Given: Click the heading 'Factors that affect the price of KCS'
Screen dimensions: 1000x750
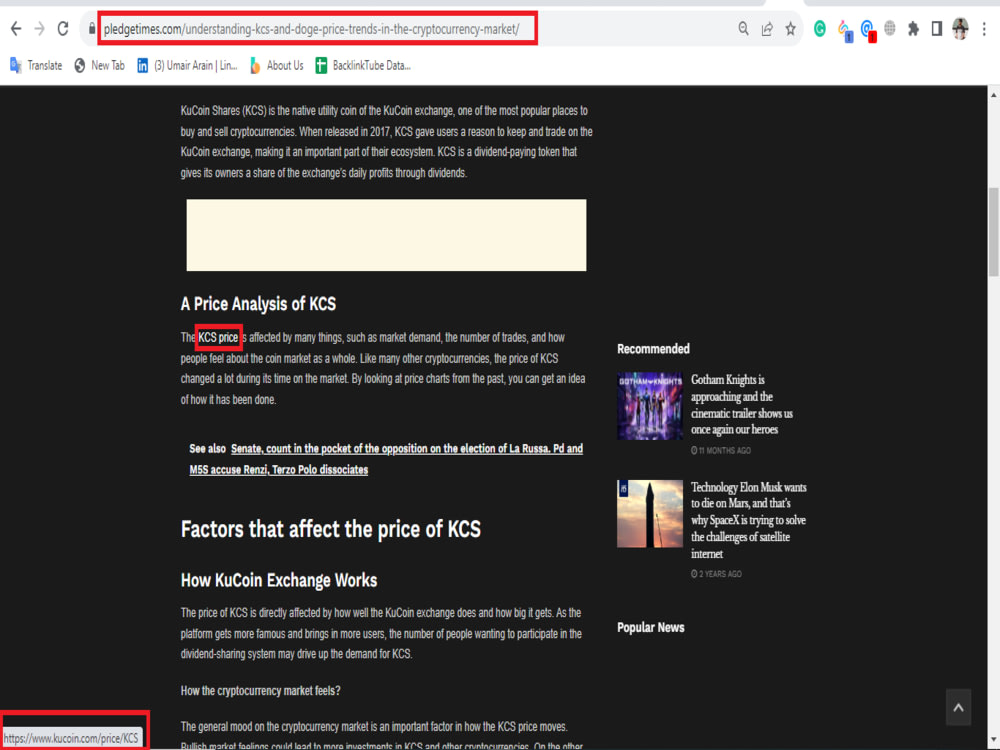Looking at the screenshot, I should [331, 529].
